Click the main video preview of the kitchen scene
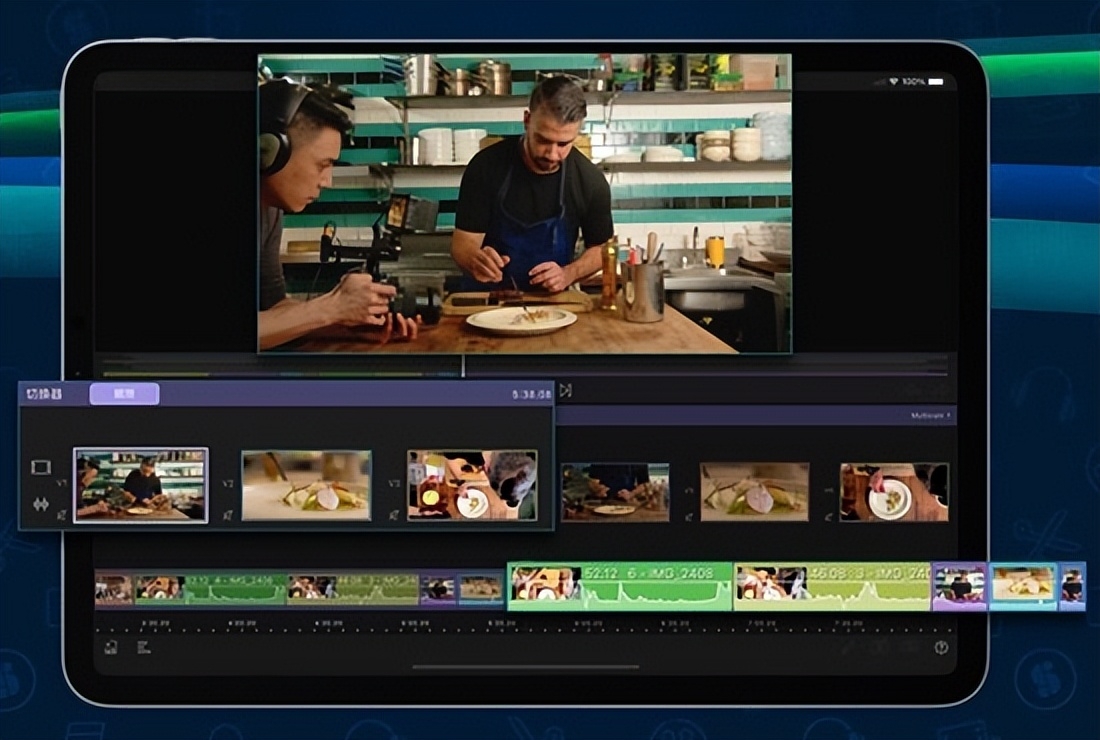This screenshot has width=1100, height=740. point(525,203)
